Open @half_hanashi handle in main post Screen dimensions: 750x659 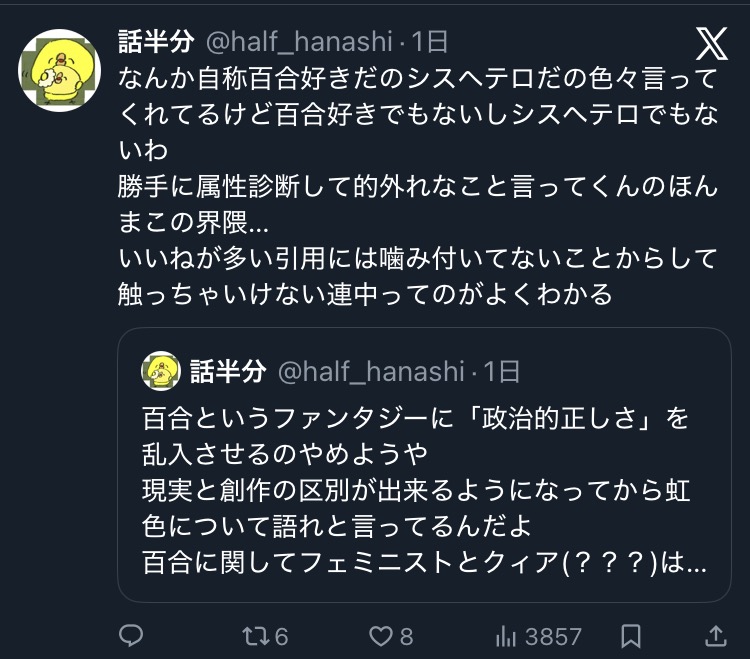[300, 42]
